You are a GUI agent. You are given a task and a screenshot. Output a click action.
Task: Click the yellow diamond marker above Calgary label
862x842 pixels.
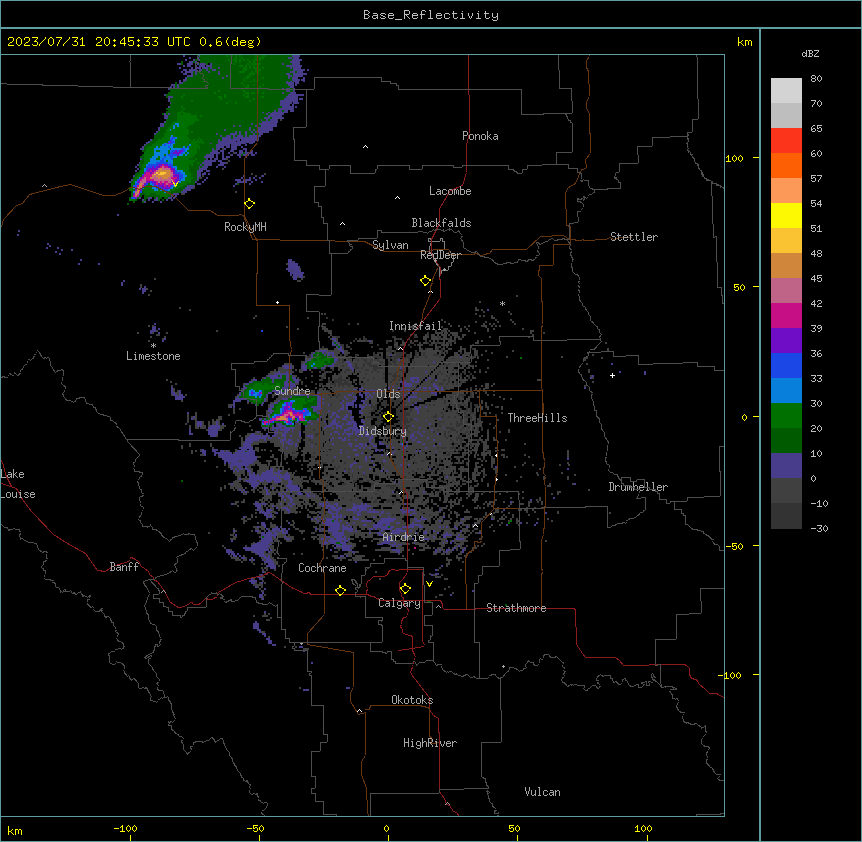[x=405, y=589]
